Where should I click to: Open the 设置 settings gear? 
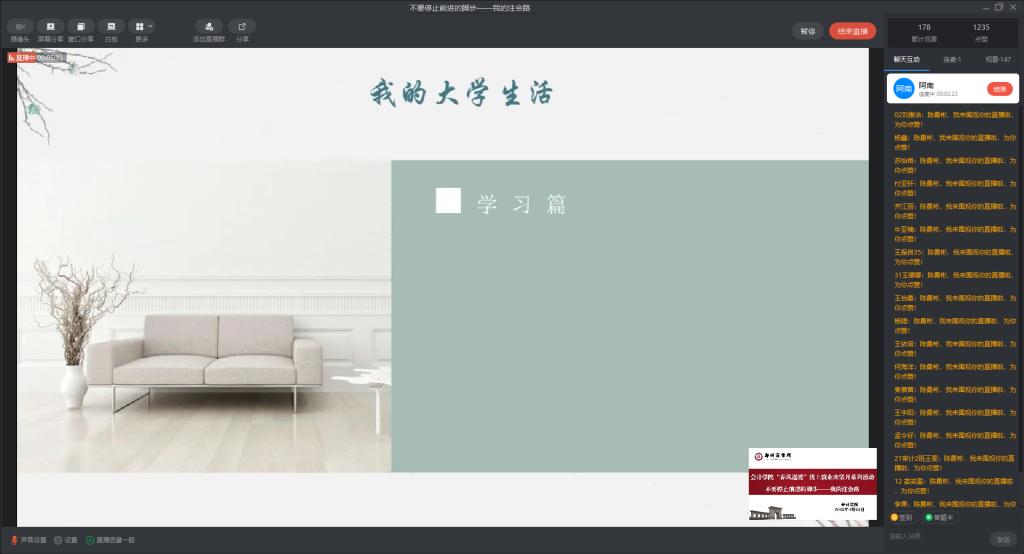point(59,540)
